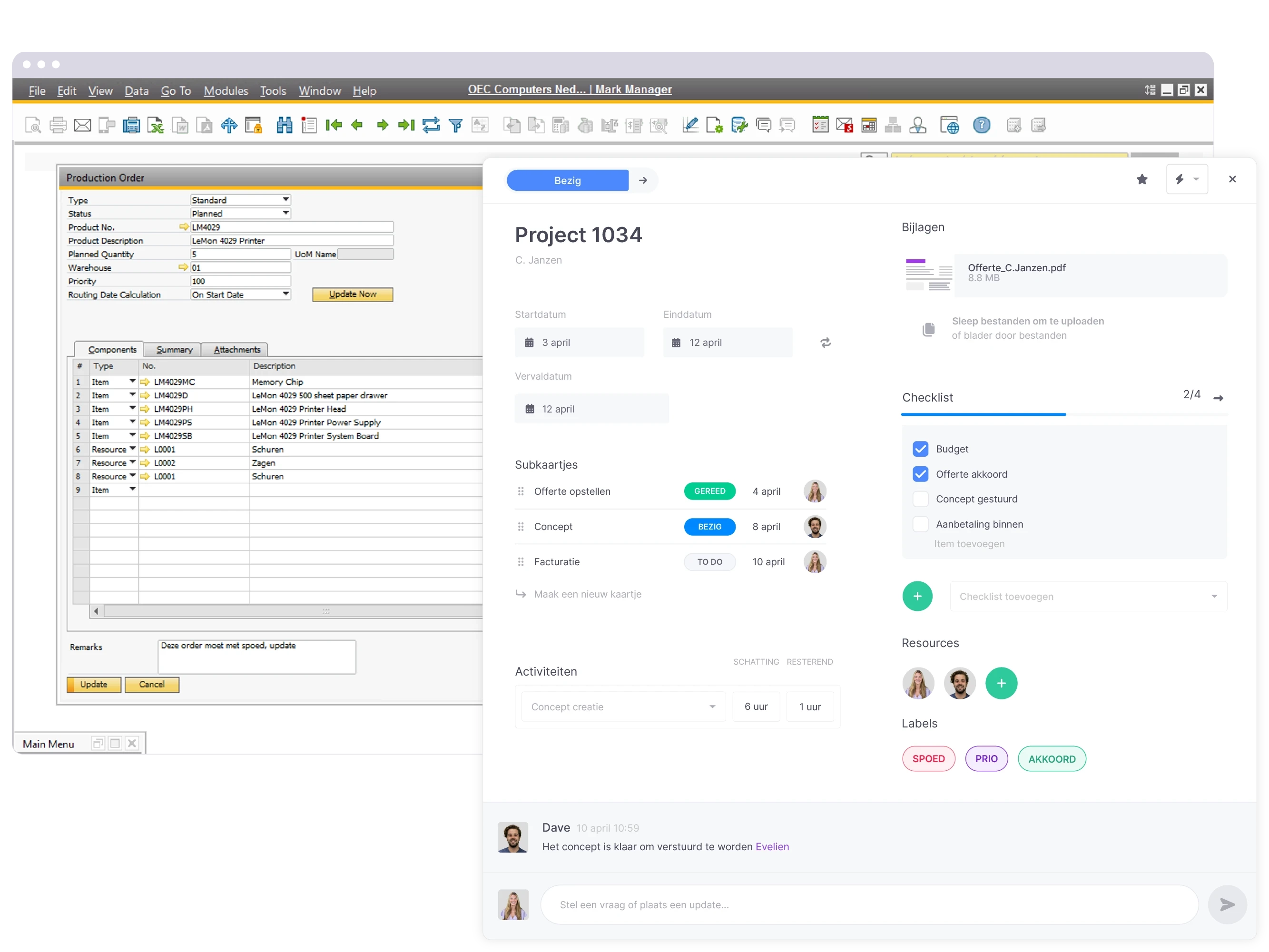Click the checklist Messages/Alerts toolbar icon
This screenshot has width=1269, height=952.
pos(820,125)
